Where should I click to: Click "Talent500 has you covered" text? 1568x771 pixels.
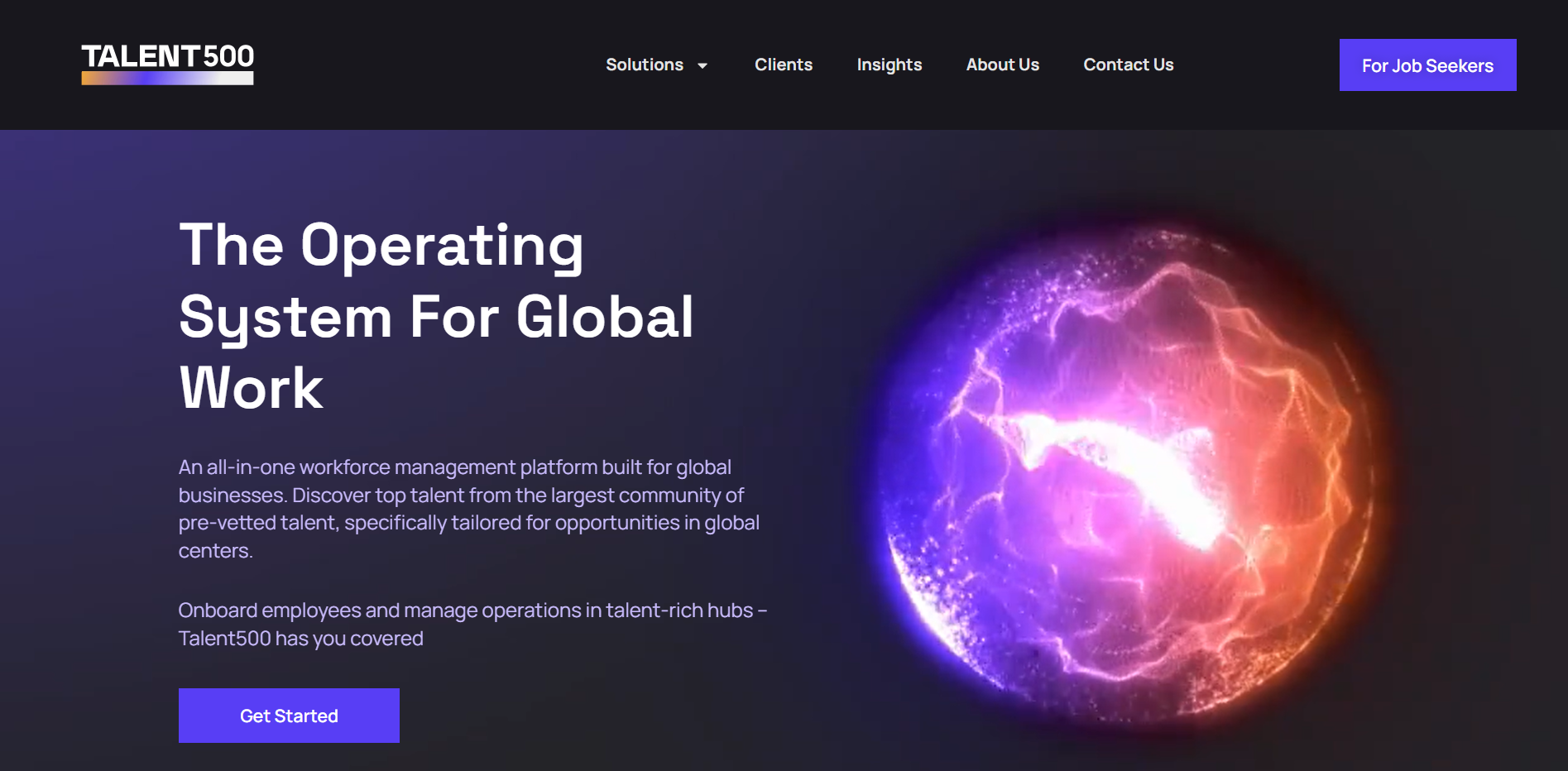coord(300,639)
